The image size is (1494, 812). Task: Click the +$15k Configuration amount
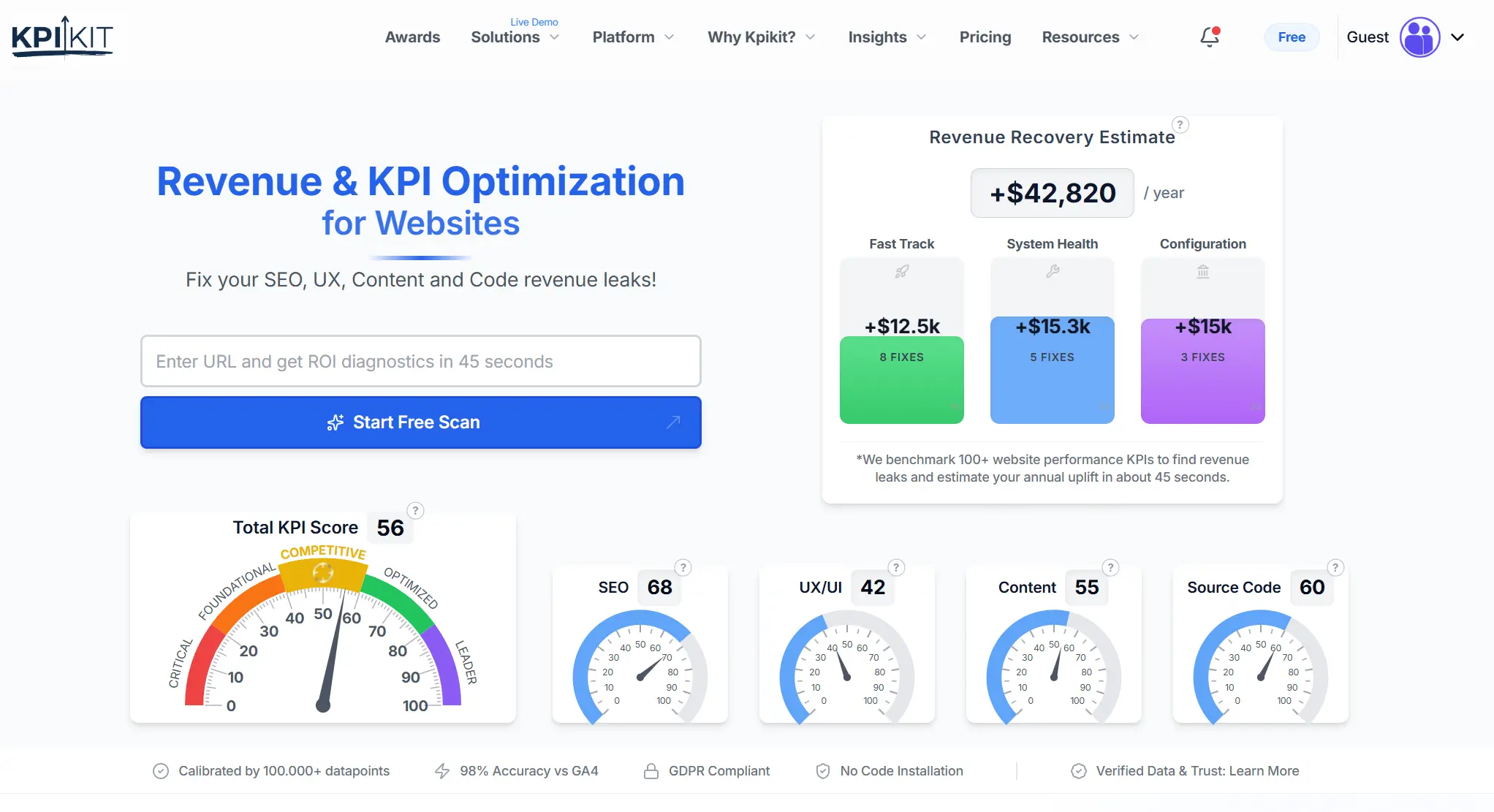click(1203, 326)
